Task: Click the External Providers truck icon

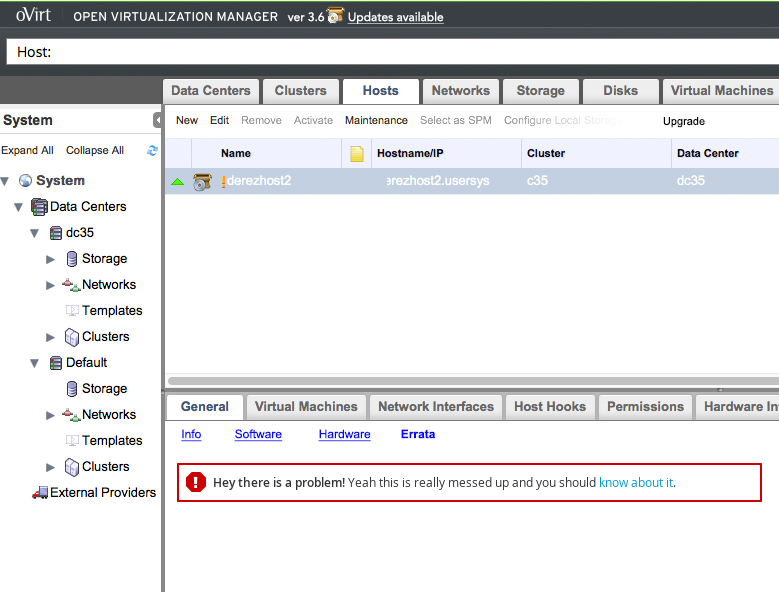Action: pyautogui.click(x=40, y=492)
